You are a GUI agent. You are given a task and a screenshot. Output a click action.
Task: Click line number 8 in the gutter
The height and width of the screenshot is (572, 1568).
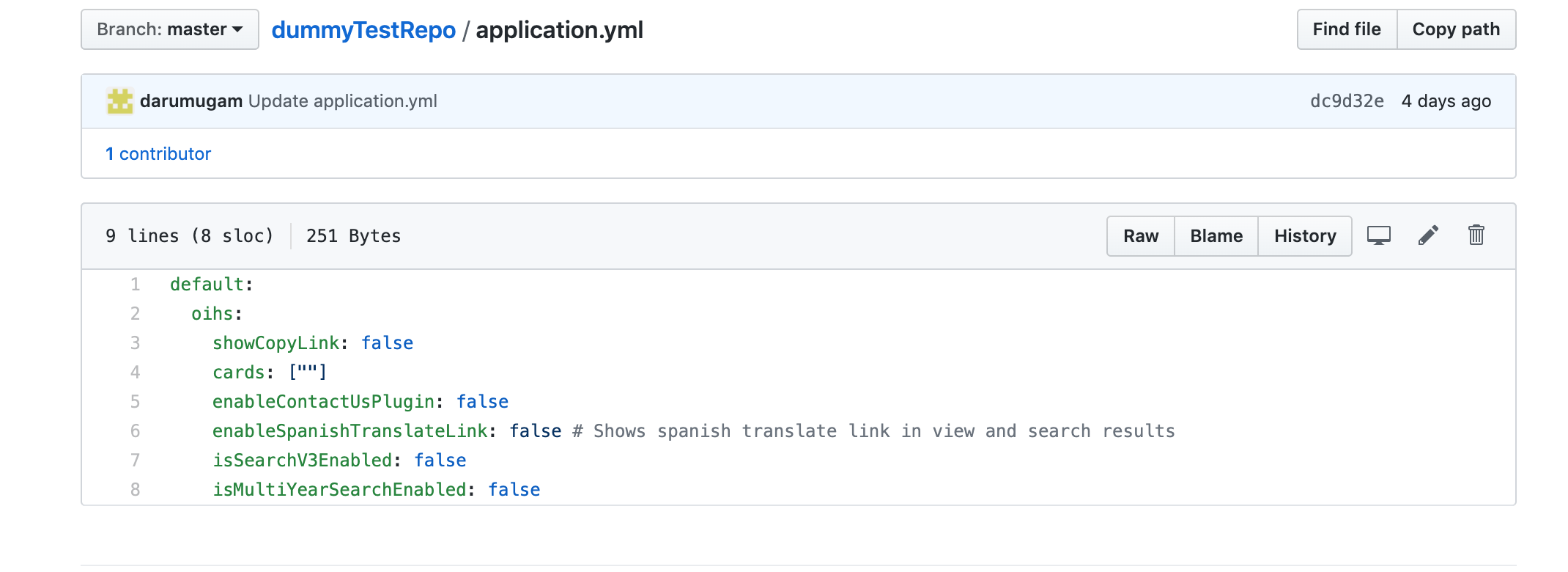tap(135, 490)
